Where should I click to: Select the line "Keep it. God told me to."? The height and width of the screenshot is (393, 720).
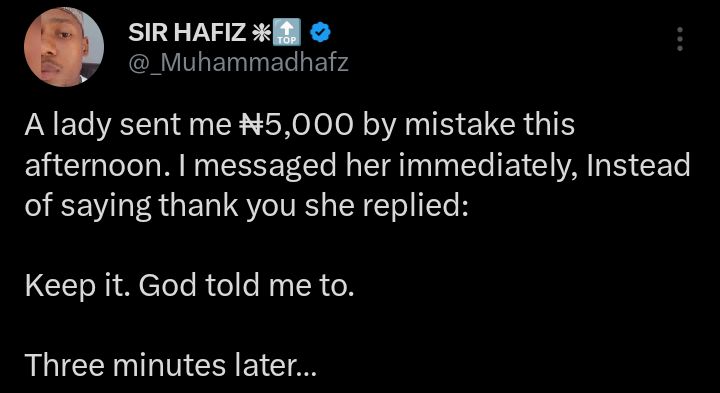tap(190, 288)
